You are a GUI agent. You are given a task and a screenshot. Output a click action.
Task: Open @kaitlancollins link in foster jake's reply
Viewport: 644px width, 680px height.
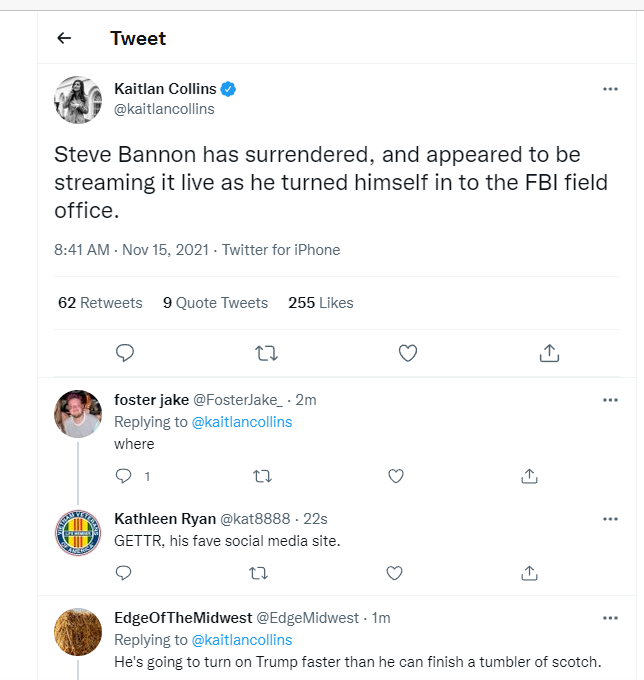pos(242,422)
